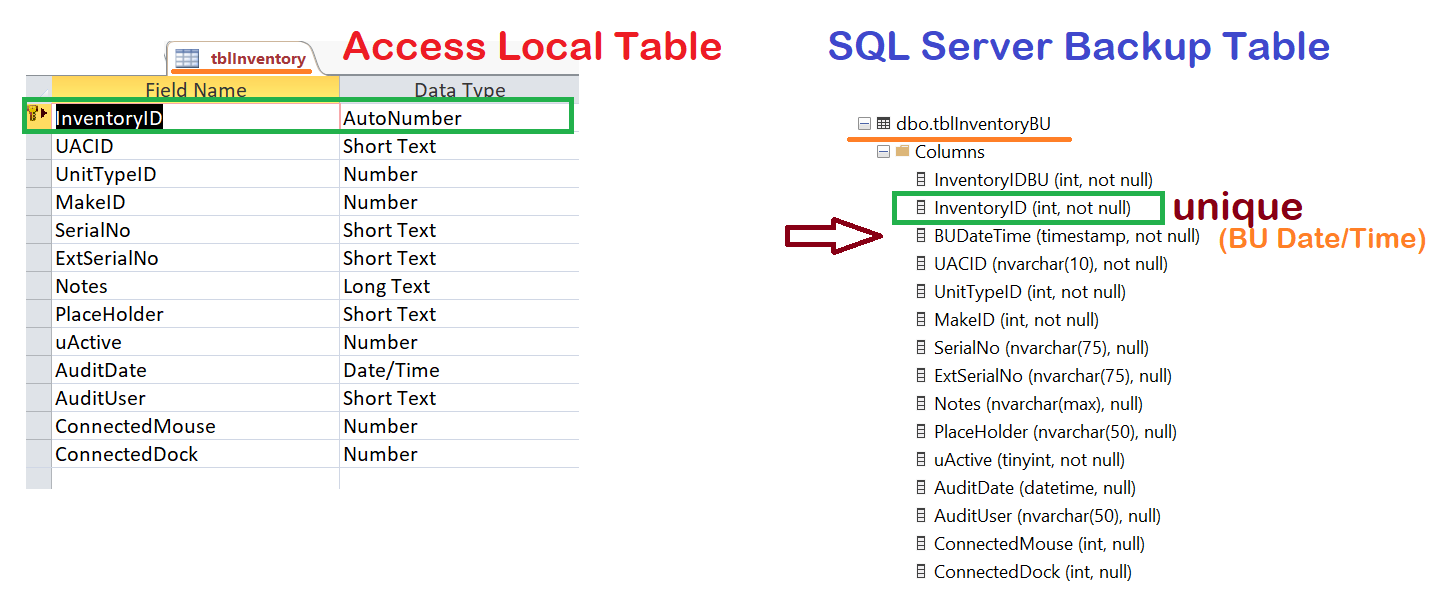Select ConnectedDock (int, null) column
This screenshot has width=1434, height=601.
[x=1032, y=572]
